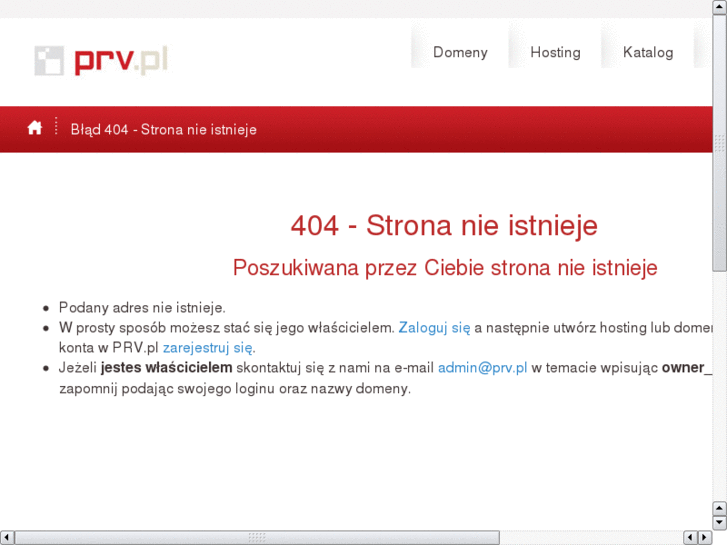Click the vertical scrollbar bottom down arrow
The image size is (727, 545).
point(720,523)
